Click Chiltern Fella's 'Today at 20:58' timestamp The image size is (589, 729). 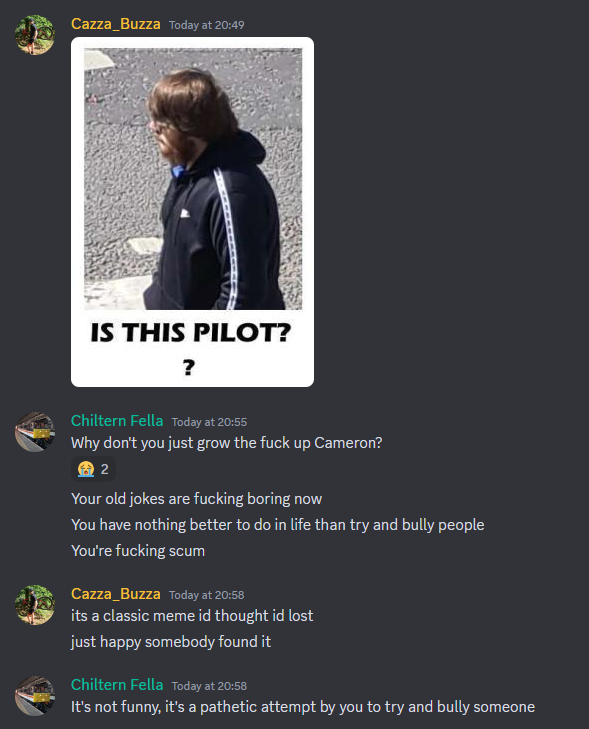tap(209, 686)
